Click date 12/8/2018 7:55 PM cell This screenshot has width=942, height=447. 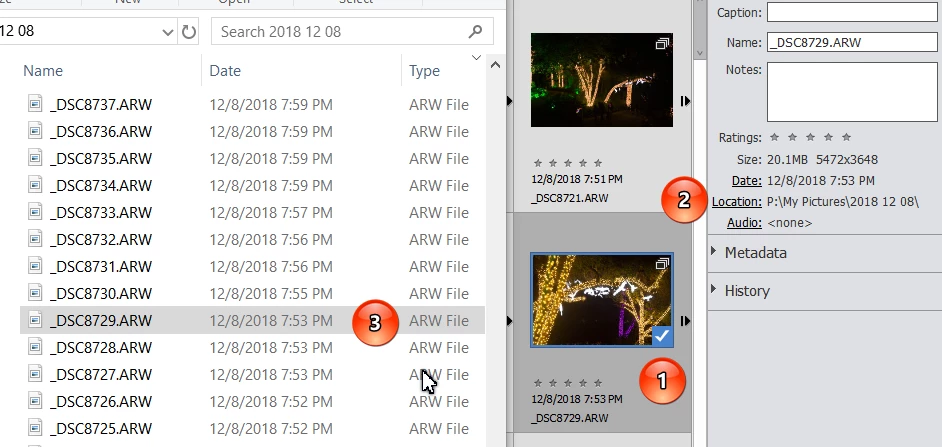coord(271,294)
